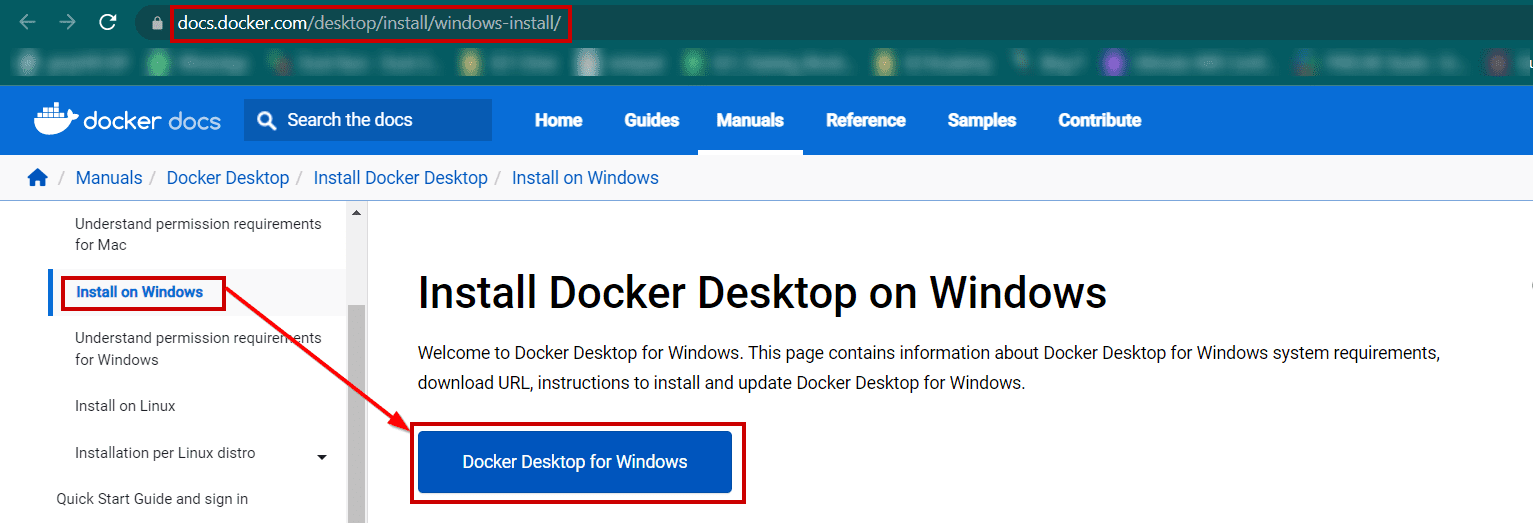Open Install on Linux sidebar item
Image resolution: width=1533 pixels, height=523 pixels.
point(125,406)
